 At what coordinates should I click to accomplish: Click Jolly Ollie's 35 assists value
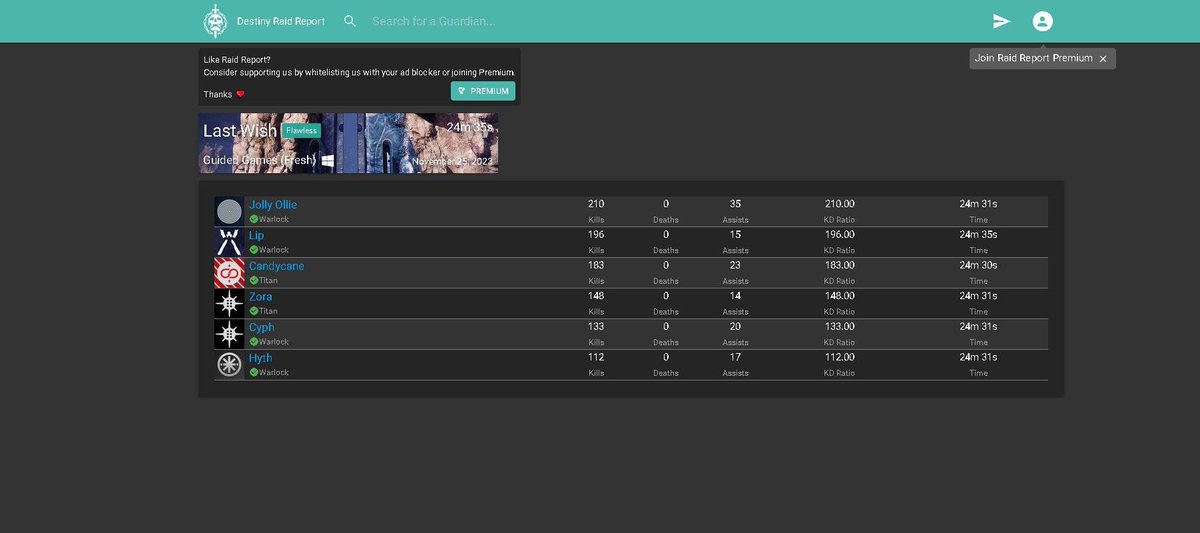tap(735, 204)
